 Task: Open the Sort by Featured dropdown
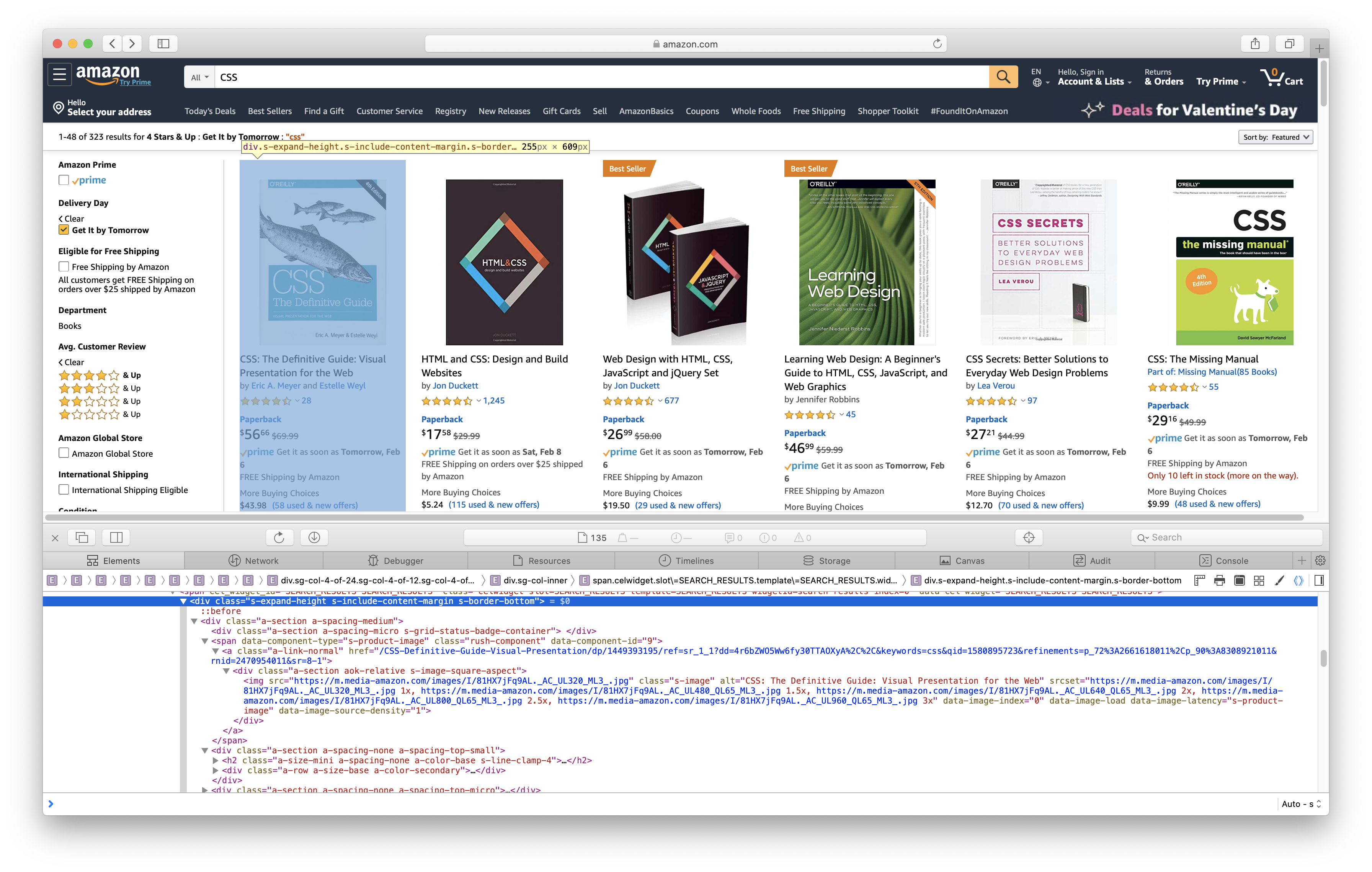click(1275, 137)
